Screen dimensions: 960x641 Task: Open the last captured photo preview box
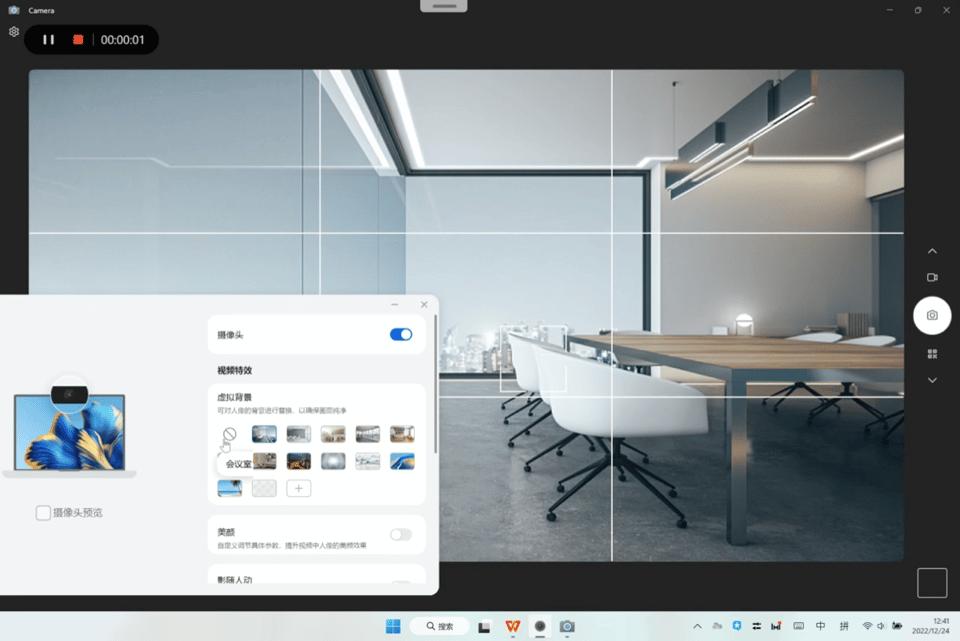[x=931, y=583]
